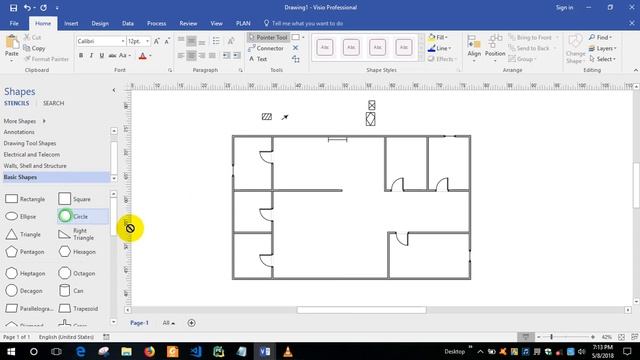Click Tell me what you want to do

303,23
